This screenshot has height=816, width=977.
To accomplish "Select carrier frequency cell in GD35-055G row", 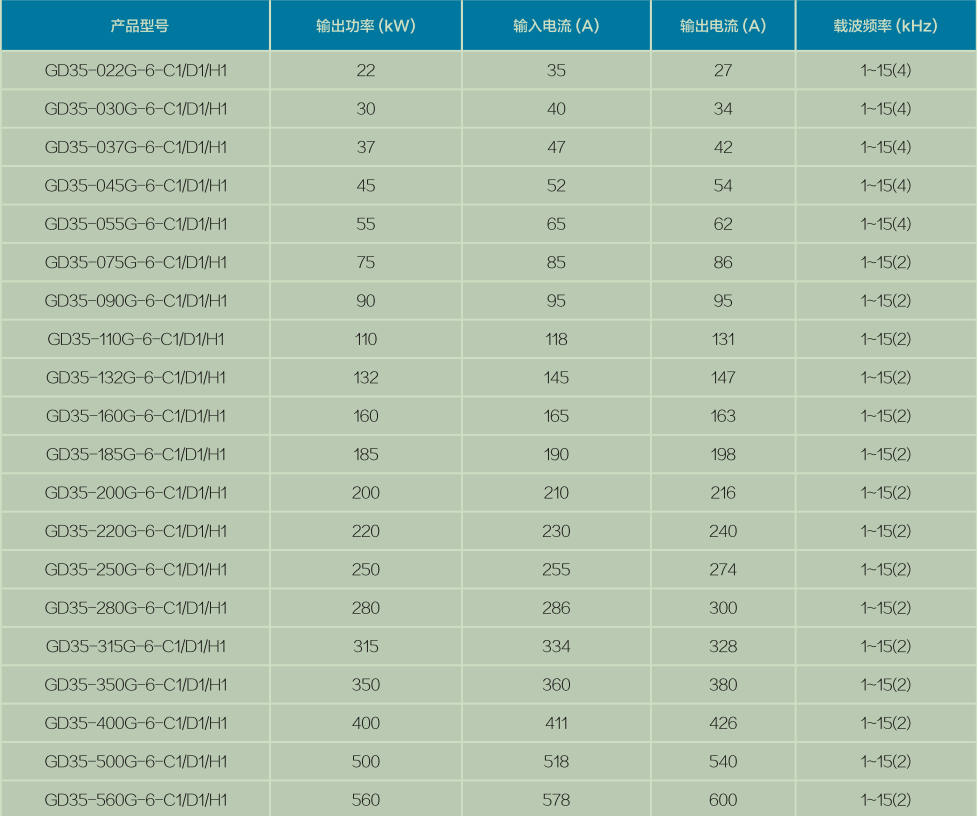I will [x=886, y=224].
